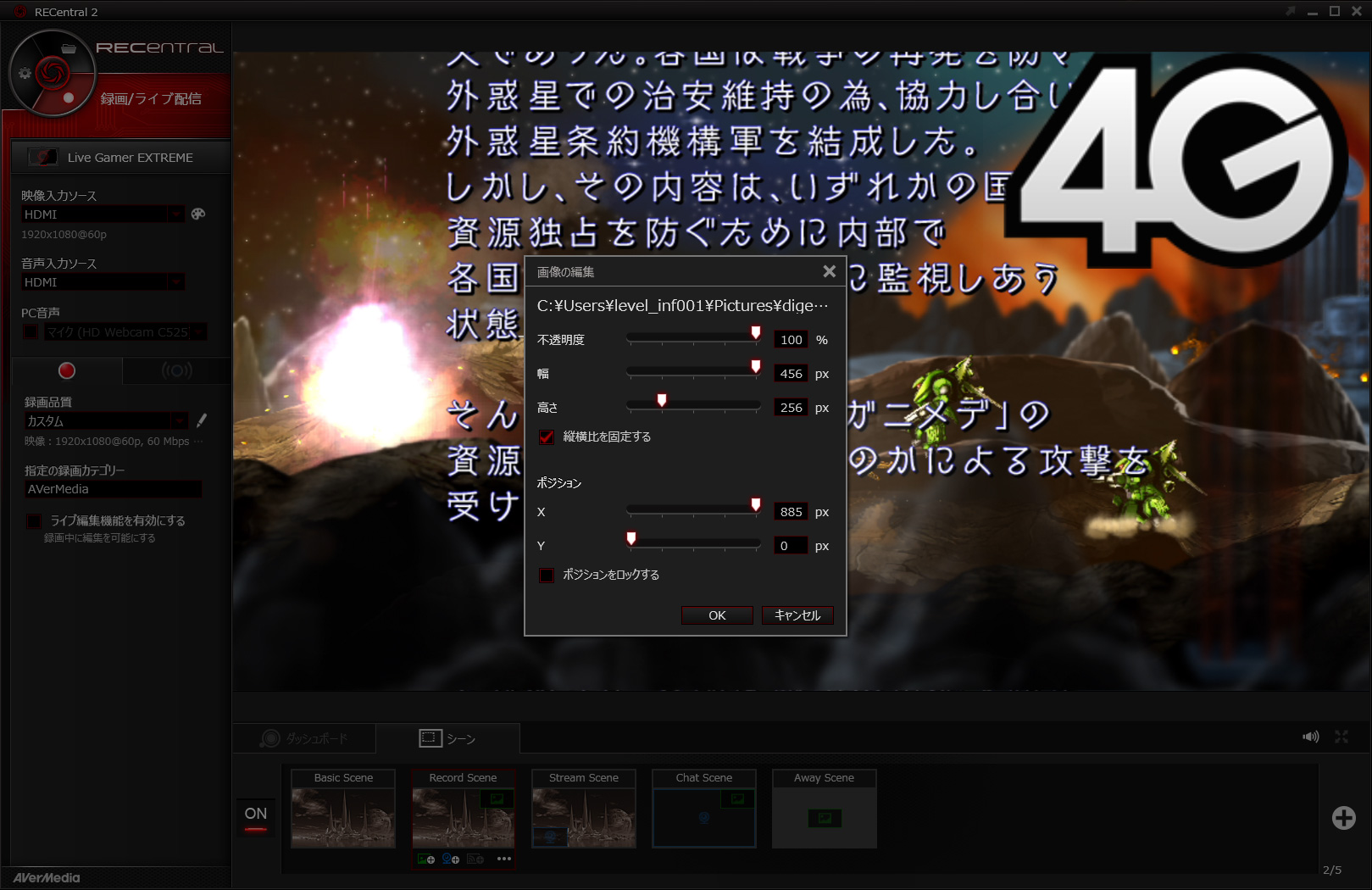1372x890 pixels.
Task: Add webcam source to Record Scene
Action: pyautogui.click(x=451, y=859)
